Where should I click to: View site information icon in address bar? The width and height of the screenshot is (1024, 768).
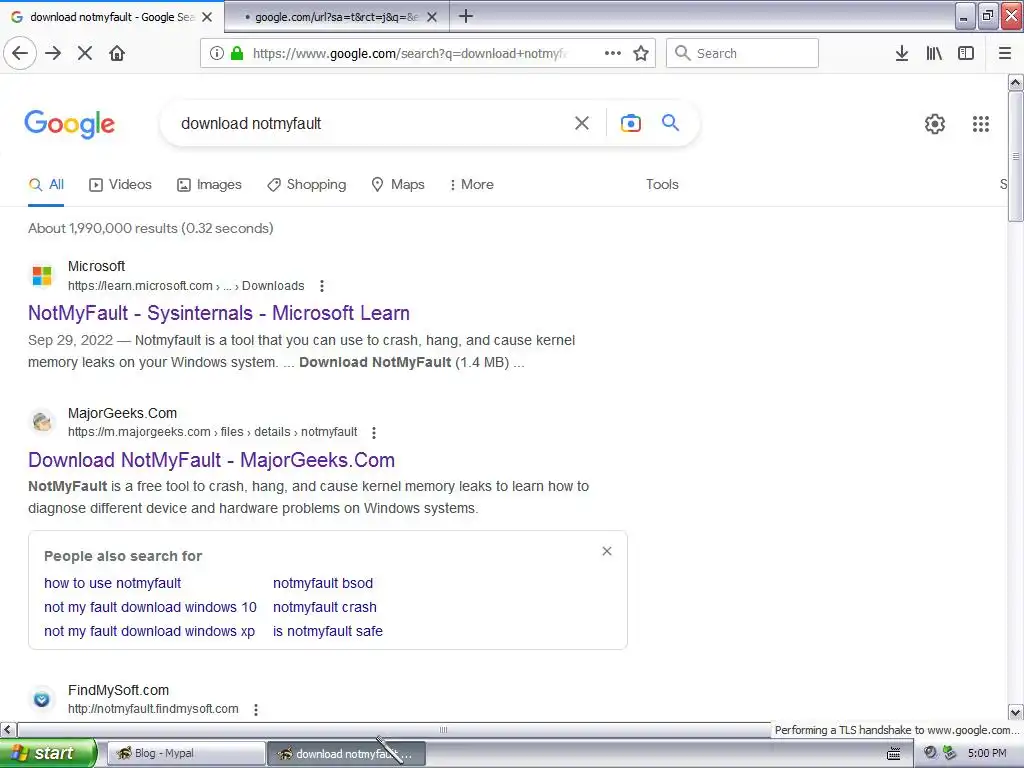coord(217,54)
